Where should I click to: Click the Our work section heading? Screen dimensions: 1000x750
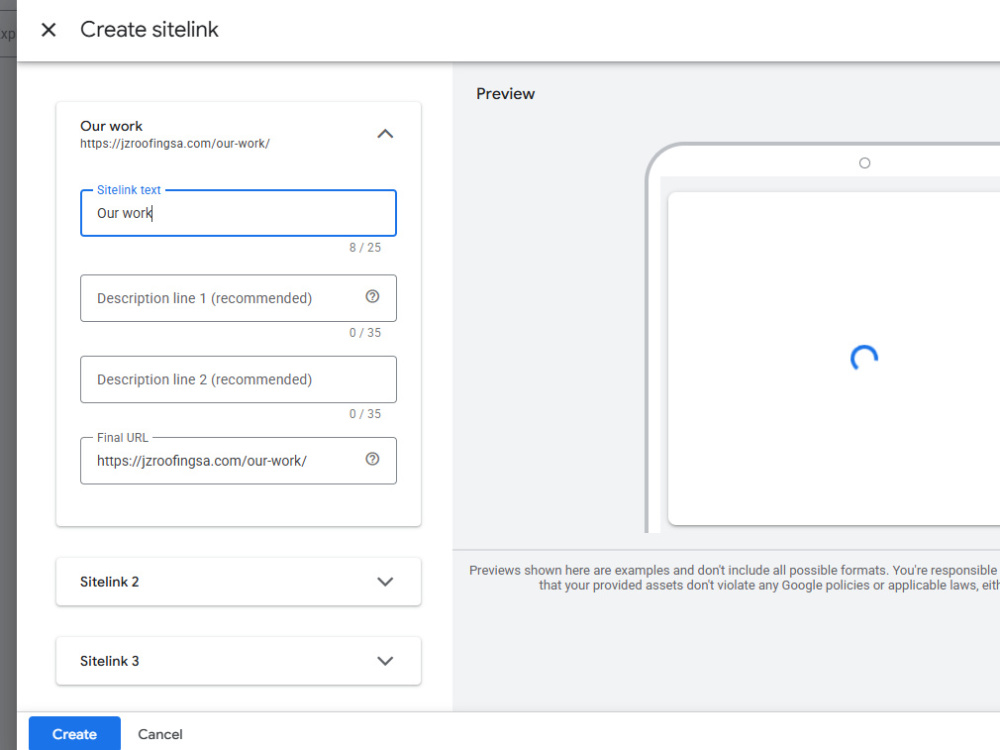coord(111,126)
